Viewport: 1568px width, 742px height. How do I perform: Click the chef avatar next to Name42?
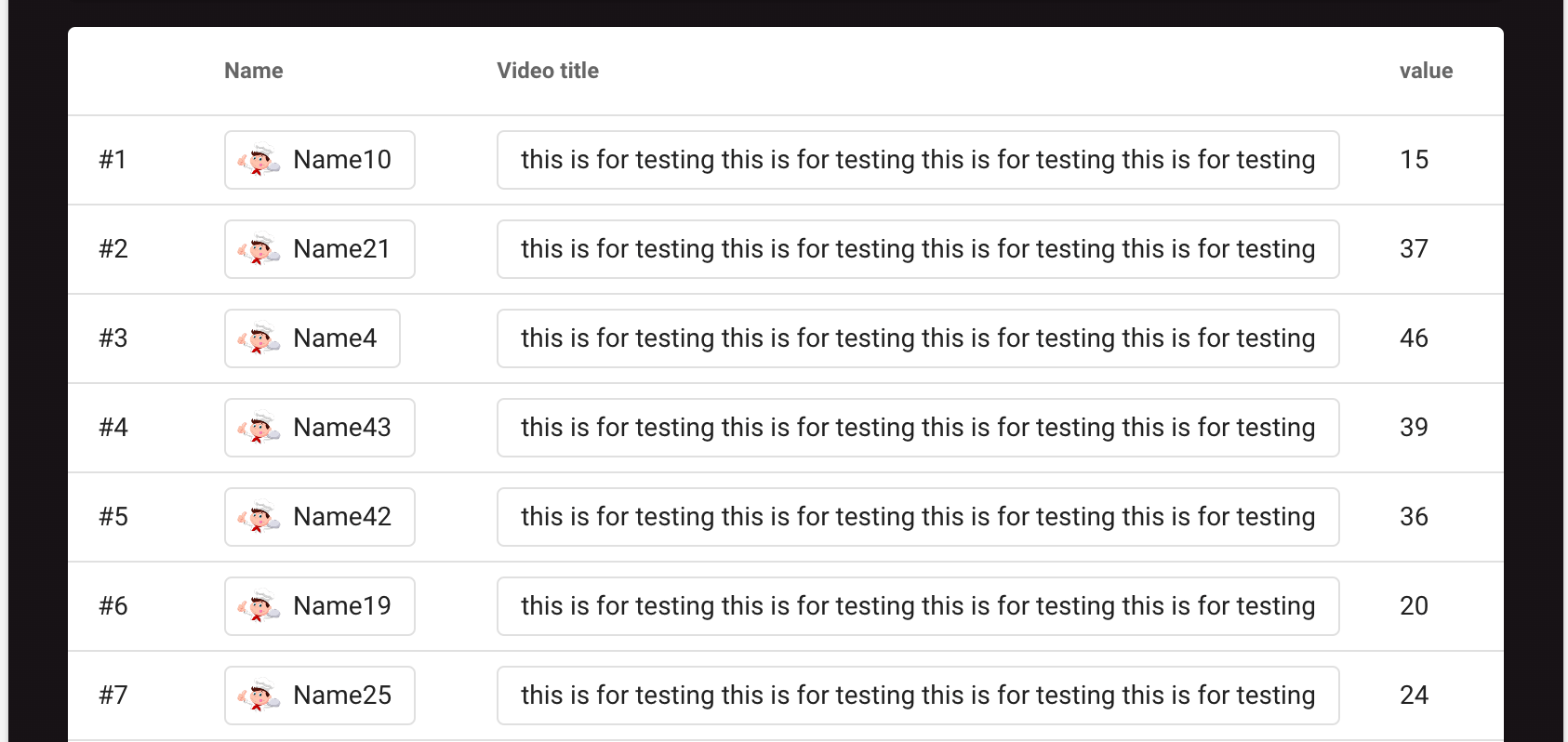258,516
